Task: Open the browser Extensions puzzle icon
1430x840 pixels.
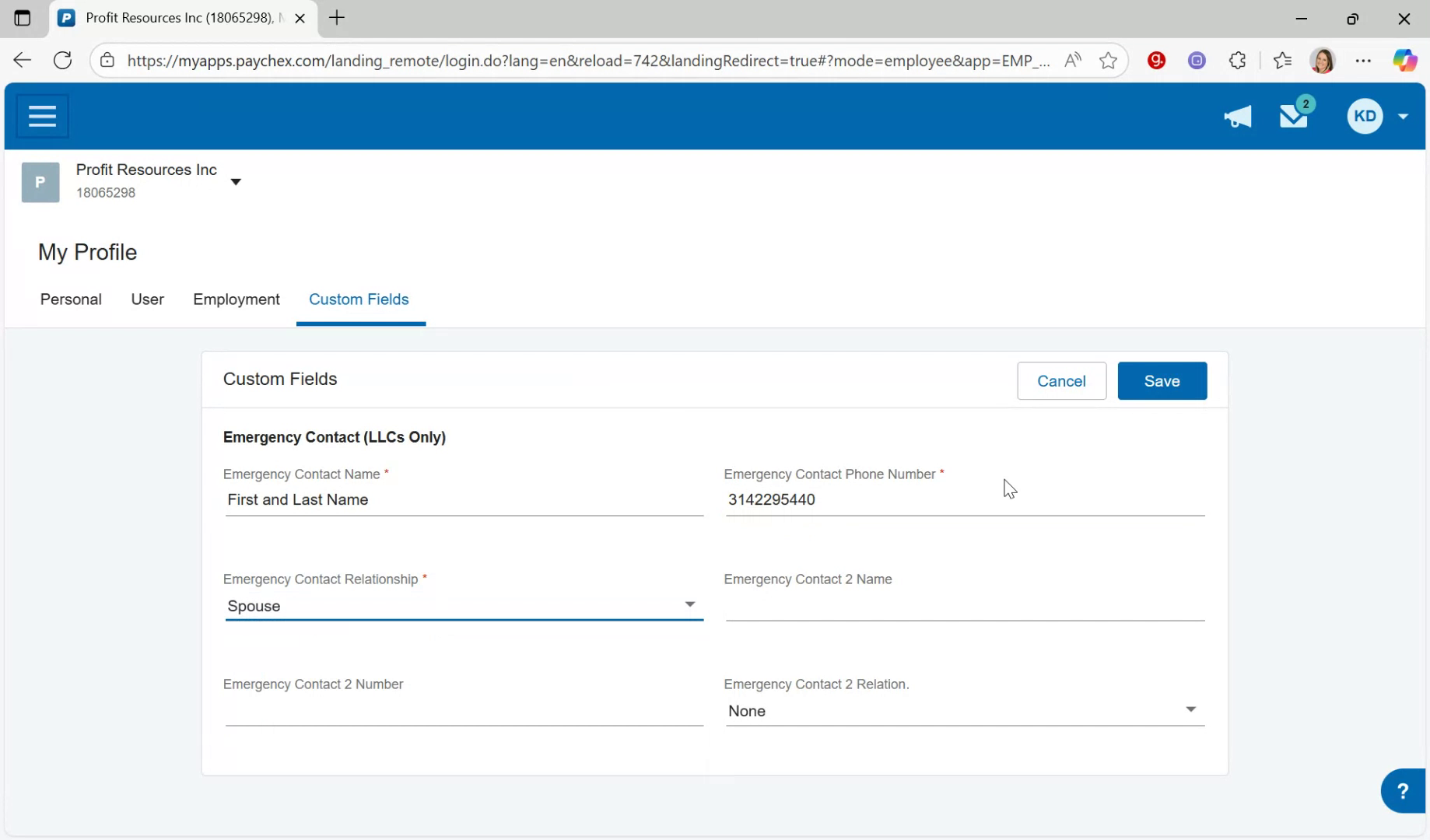Action: 1237,60
